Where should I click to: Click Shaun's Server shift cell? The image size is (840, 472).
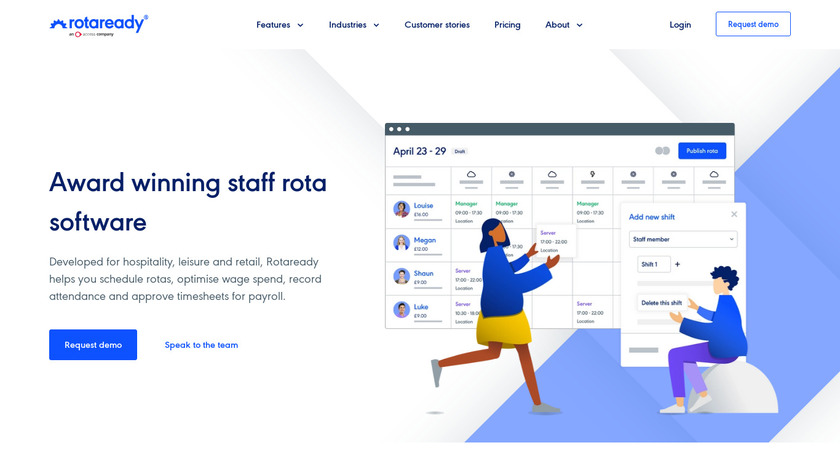(x=468, y=279)
